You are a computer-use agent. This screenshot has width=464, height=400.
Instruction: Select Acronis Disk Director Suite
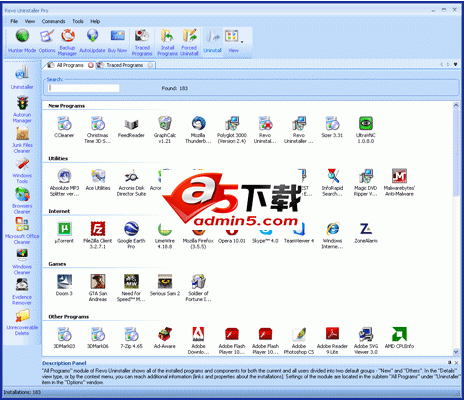(x=131, y=182)
